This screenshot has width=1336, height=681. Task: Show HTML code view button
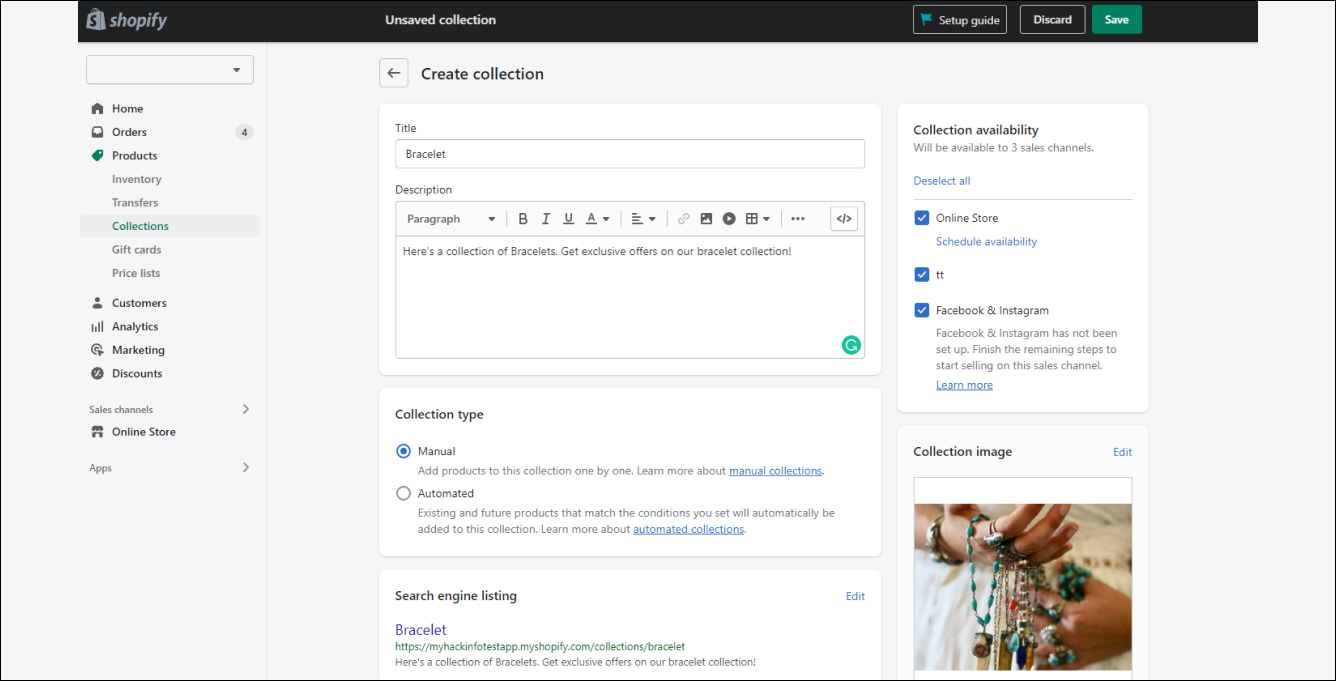click(844, 219)
